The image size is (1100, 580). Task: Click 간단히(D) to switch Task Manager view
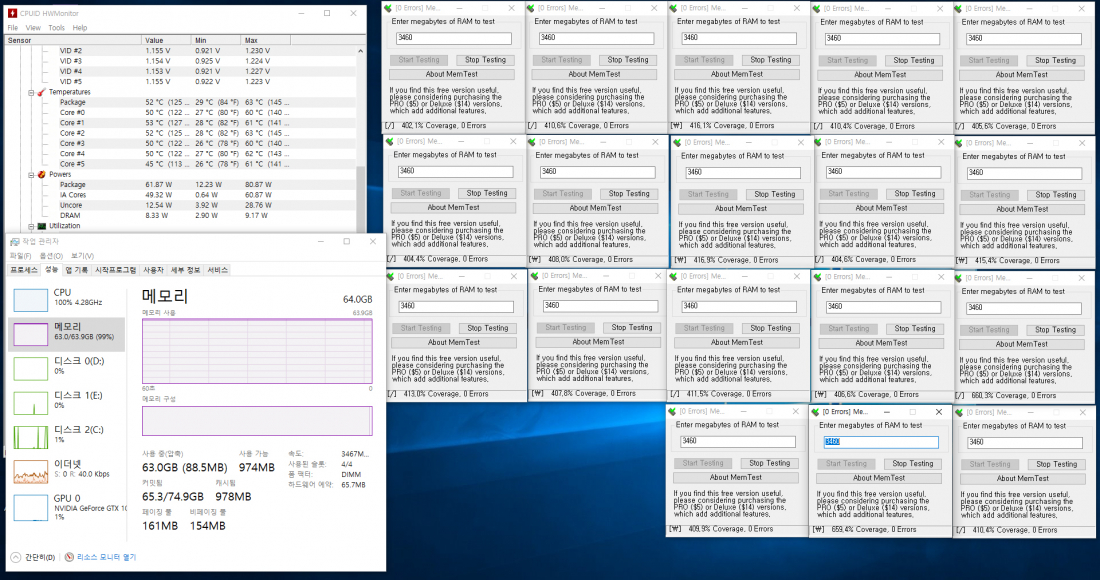tap(40, 556)
